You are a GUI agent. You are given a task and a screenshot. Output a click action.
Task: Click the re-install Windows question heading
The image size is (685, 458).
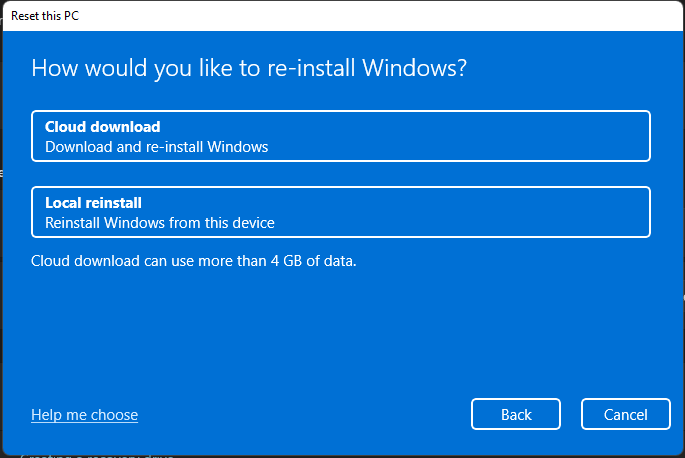(x=250, y=69)
